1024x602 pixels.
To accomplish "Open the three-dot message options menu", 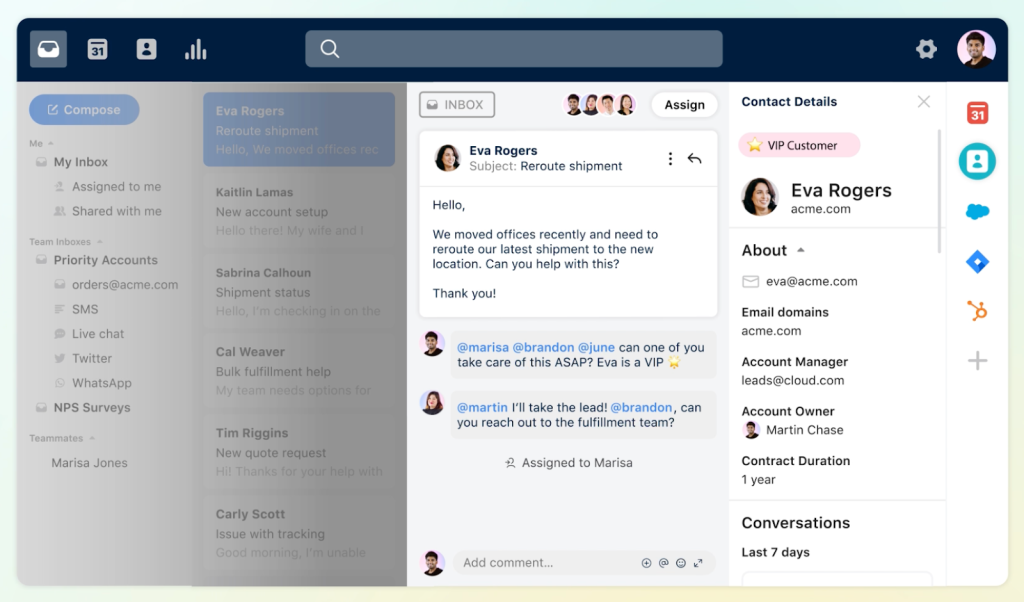I will (670, 158).
